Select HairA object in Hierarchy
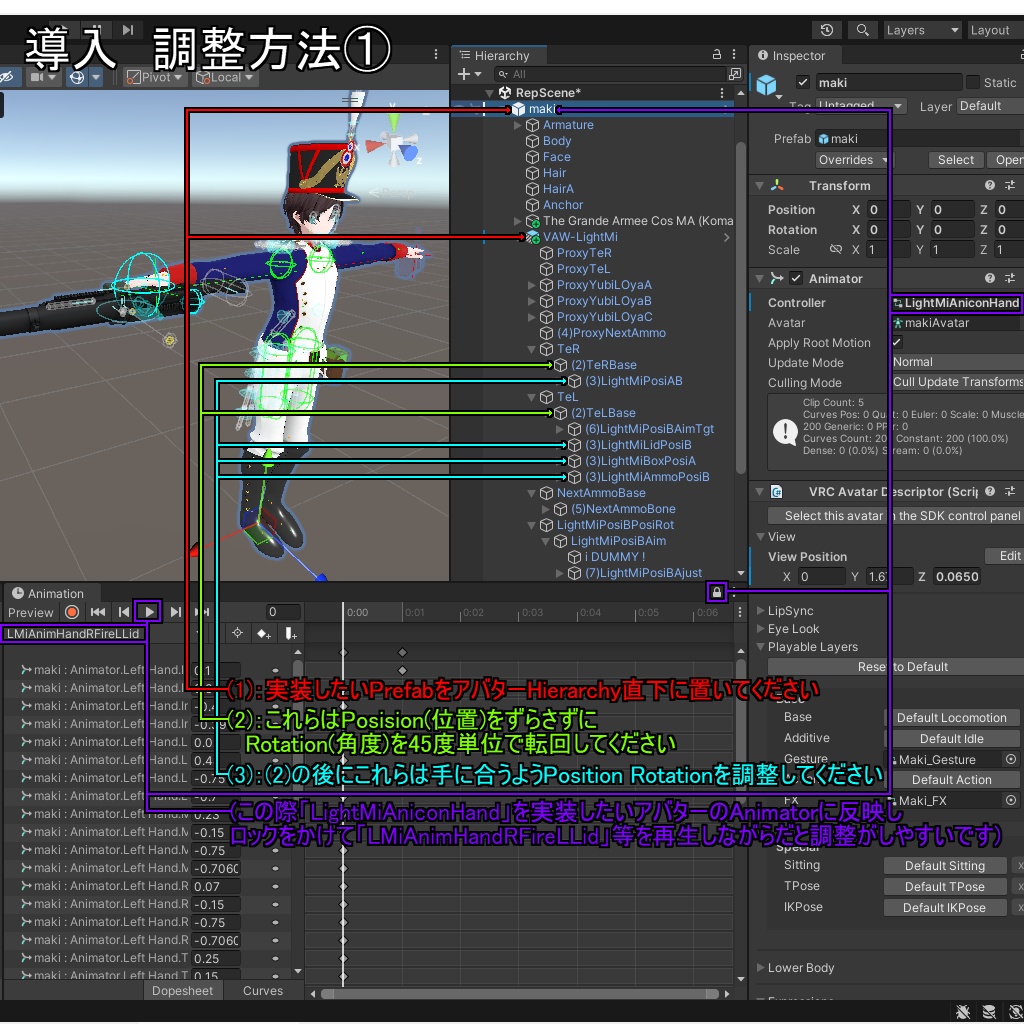1024x1024 pixels. pyautogui.click(x=558, y=189)
